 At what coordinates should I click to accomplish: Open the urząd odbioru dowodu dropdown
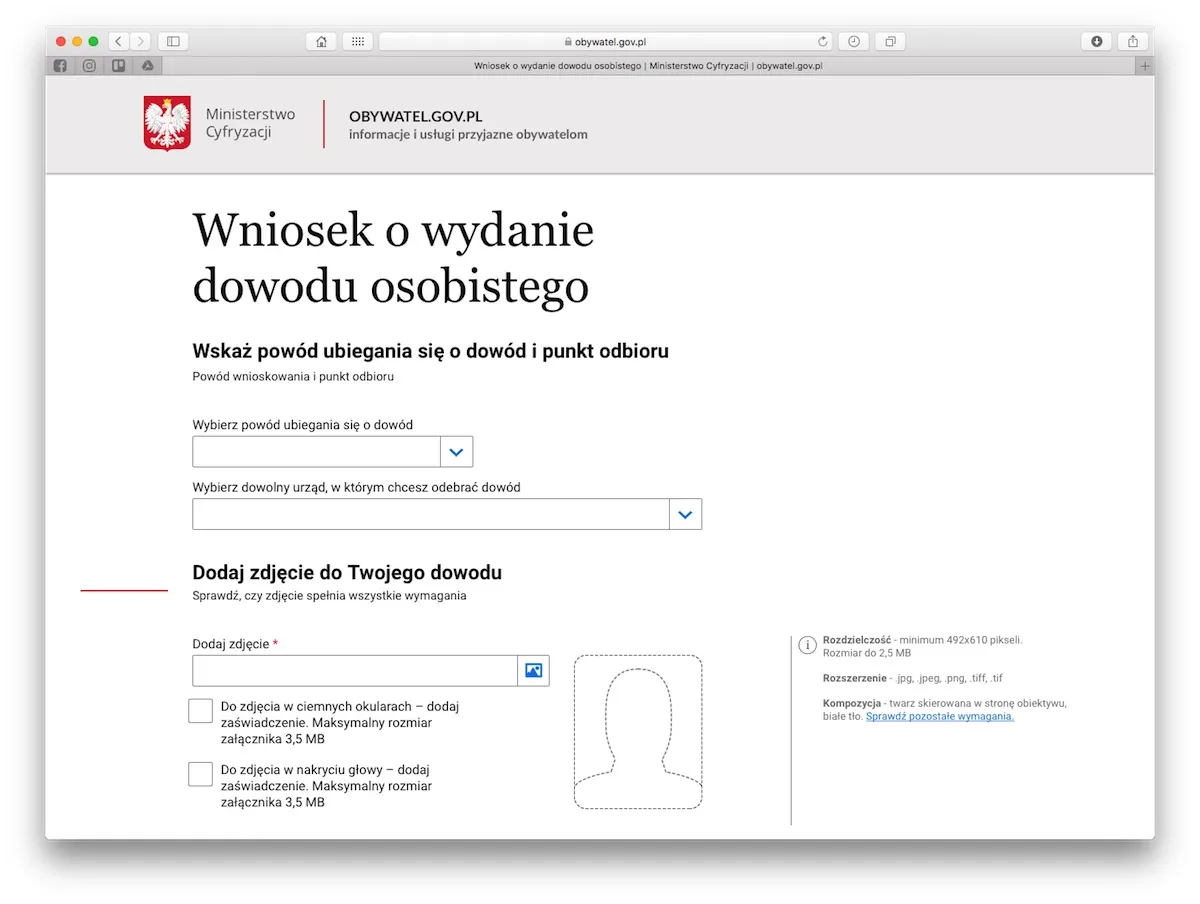[x=430, y=514]
